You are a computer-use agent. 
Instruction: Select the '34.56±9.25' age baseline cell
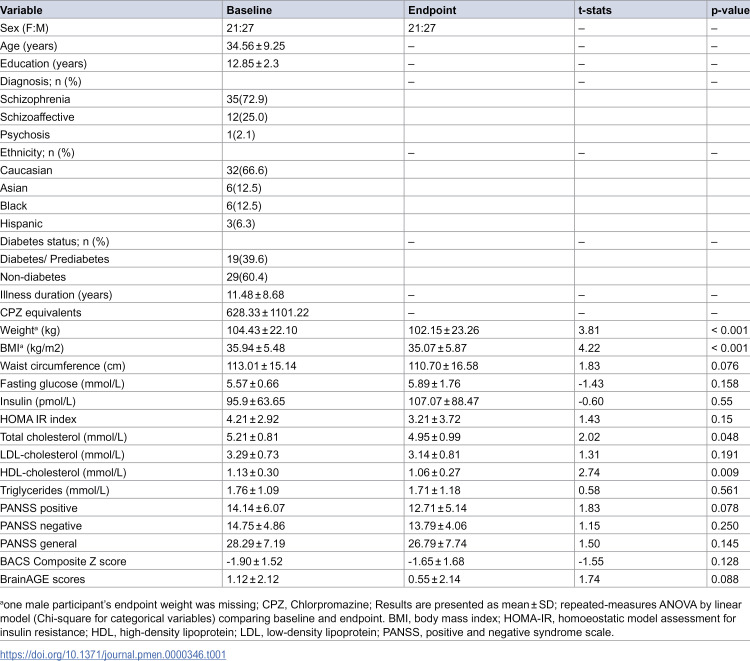point(256,46)
